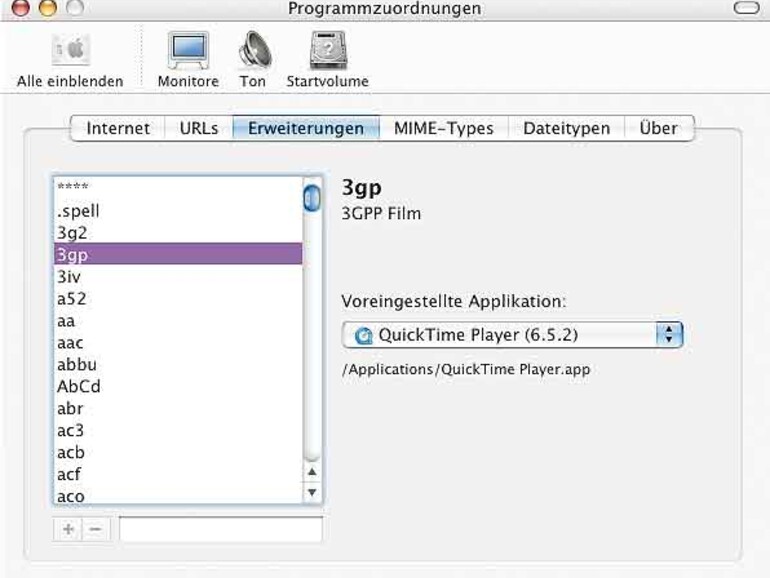This screenshot has width=770, height=578.
Task: Click the Startvolume label in toolbar
Action: point(328,81)
